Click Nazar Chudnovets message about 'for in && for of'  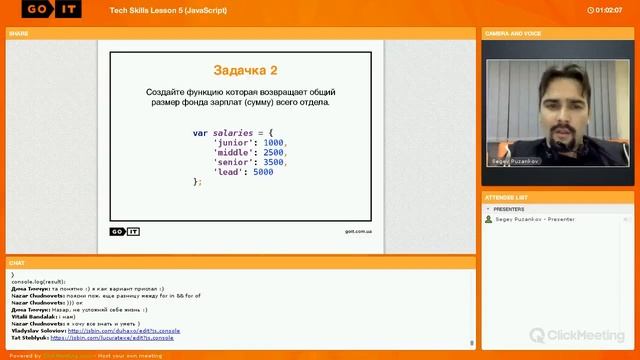(x=106, y=296)
